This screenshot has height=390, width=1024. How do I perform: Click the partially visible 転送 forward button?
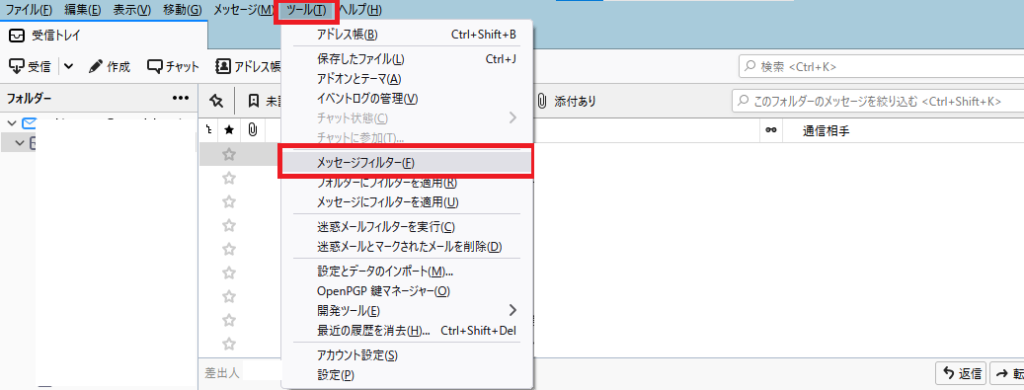(1008, 374)
